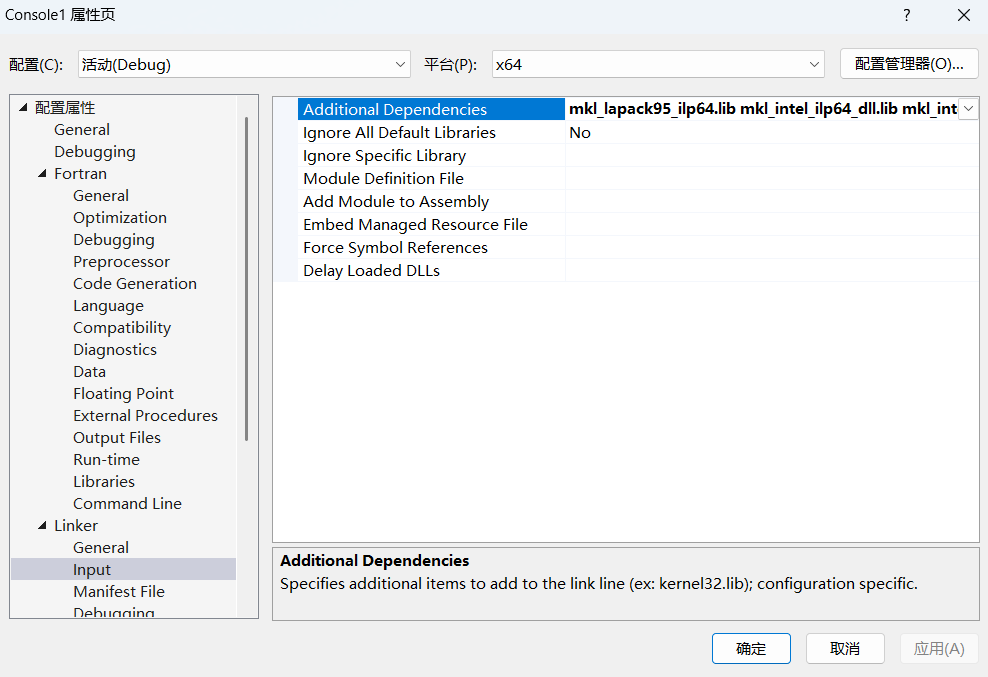Select top-level Debugging under 配置属性
Screen dimensions: 988x677
coord(95,152)
